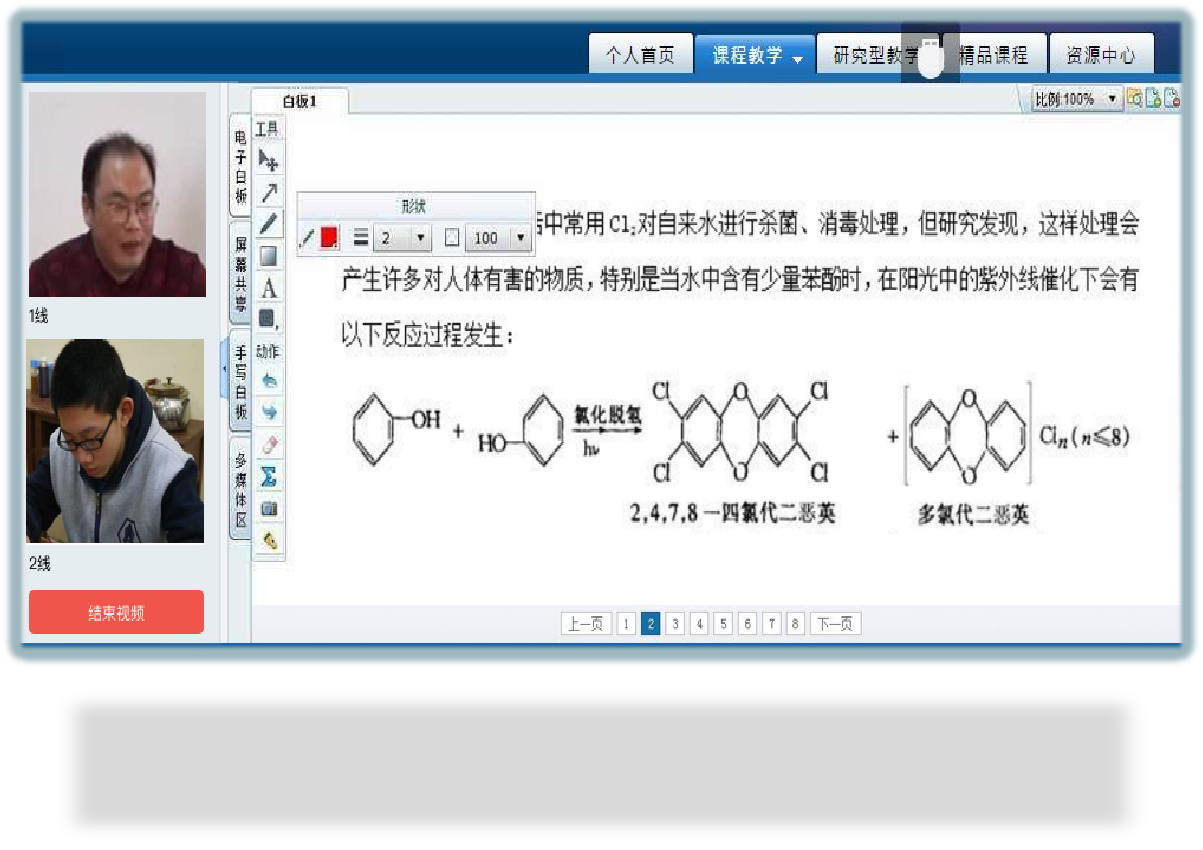Screen dimensions: 1203x850
Task: Click the redo action icon
Action: [x=268, y=412]
